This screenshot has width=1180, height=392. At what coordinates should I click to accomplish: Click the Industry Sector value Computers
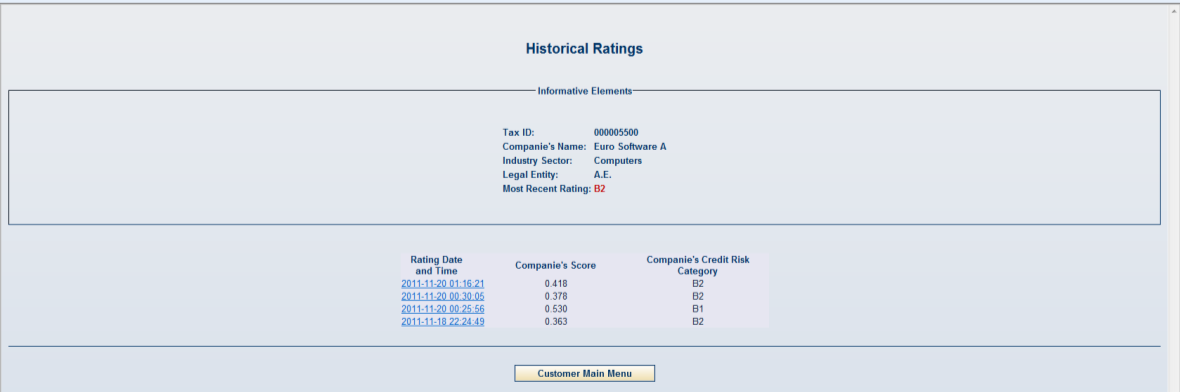[617, 161]
